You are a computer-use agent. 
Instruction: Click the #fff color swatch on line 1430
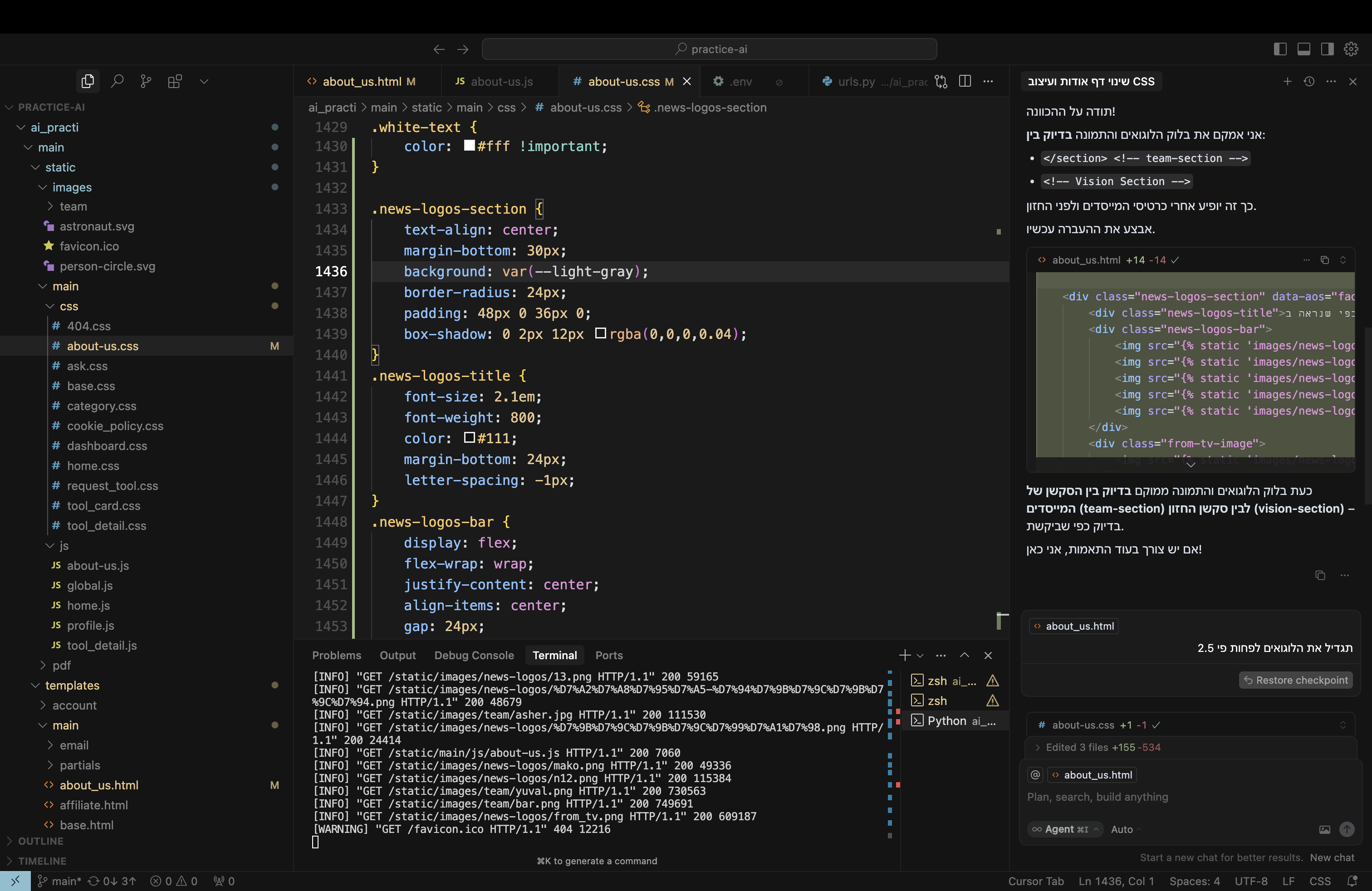pyautogui.click(x=469, y=146)
